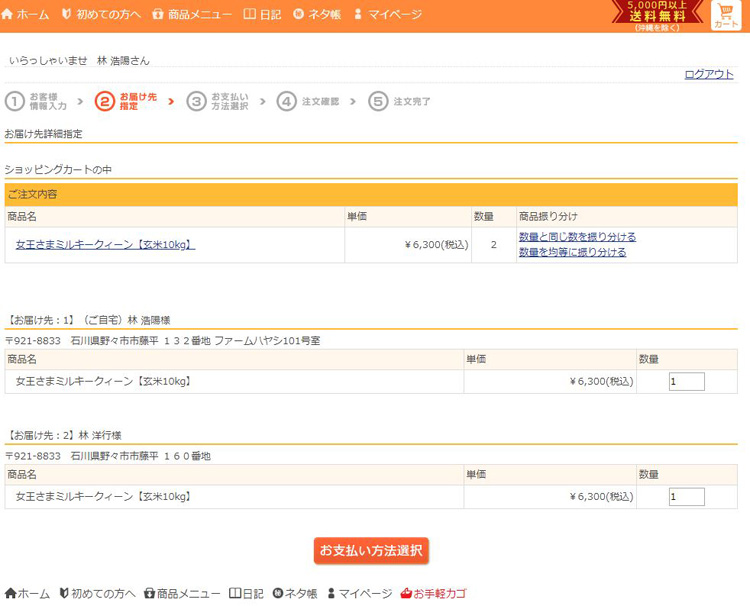This screenshot has height=606, width=750.
Task: Click the footer ホーム link text
Action: point(33,594)
